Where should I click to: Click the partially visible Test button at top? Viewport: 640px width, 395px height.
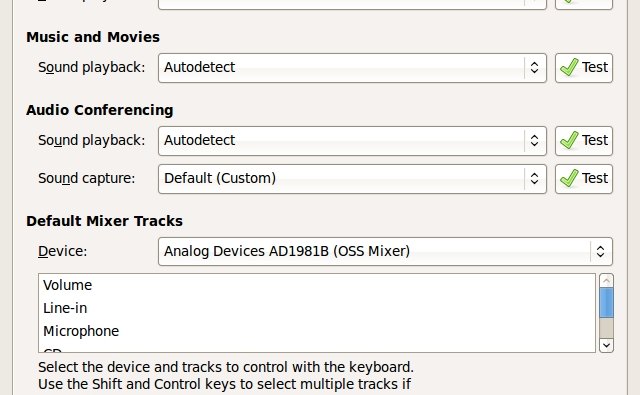tap(584, 4)
